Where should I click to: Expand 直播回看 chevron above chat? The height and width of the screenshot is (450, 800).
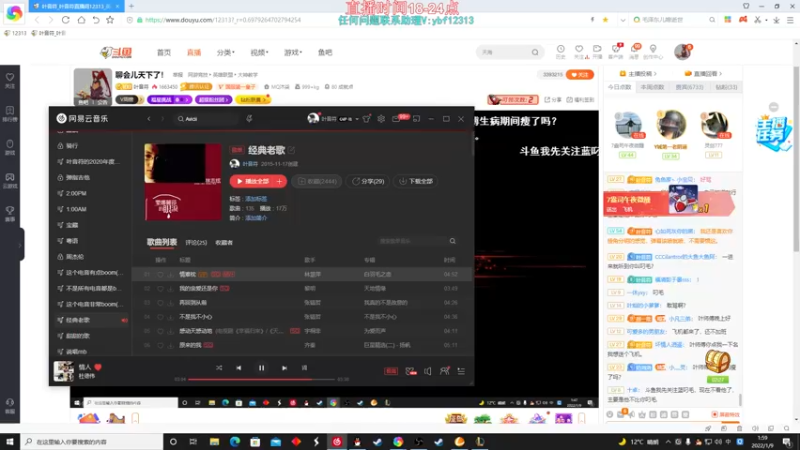click(720, 74)
